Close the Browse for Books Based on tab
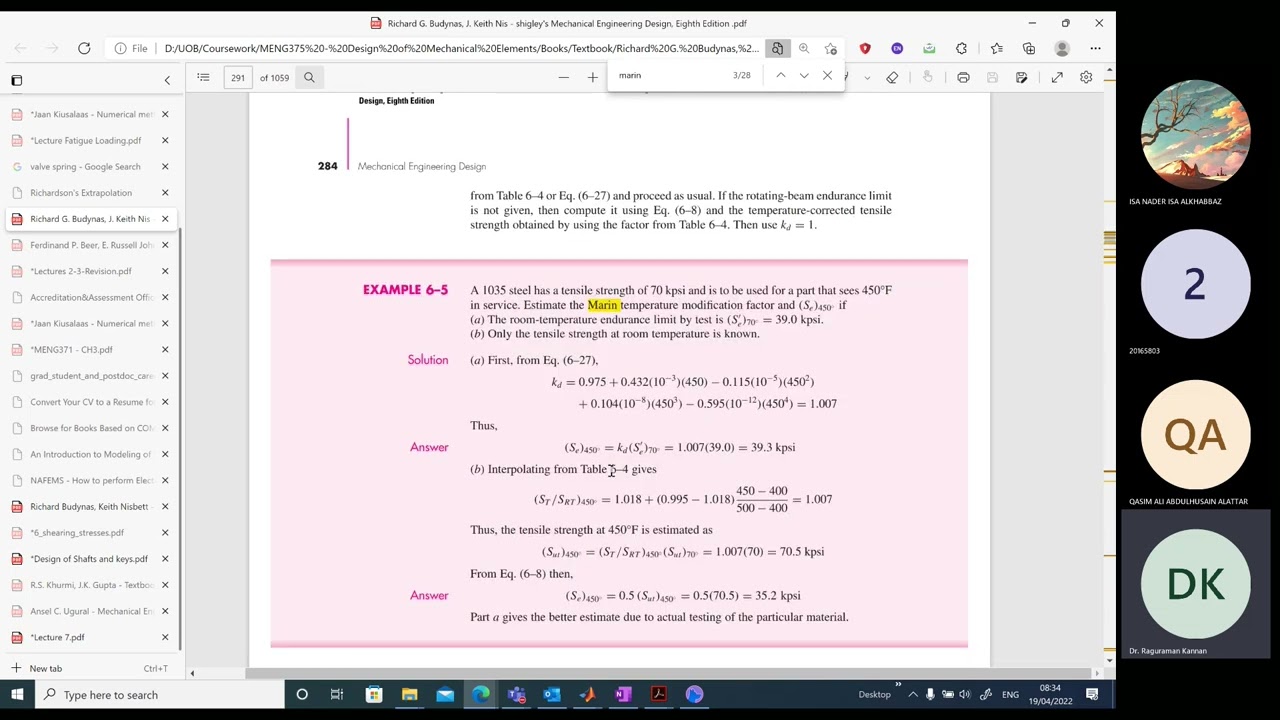1280x720 pixels. [x=165, y=428]
